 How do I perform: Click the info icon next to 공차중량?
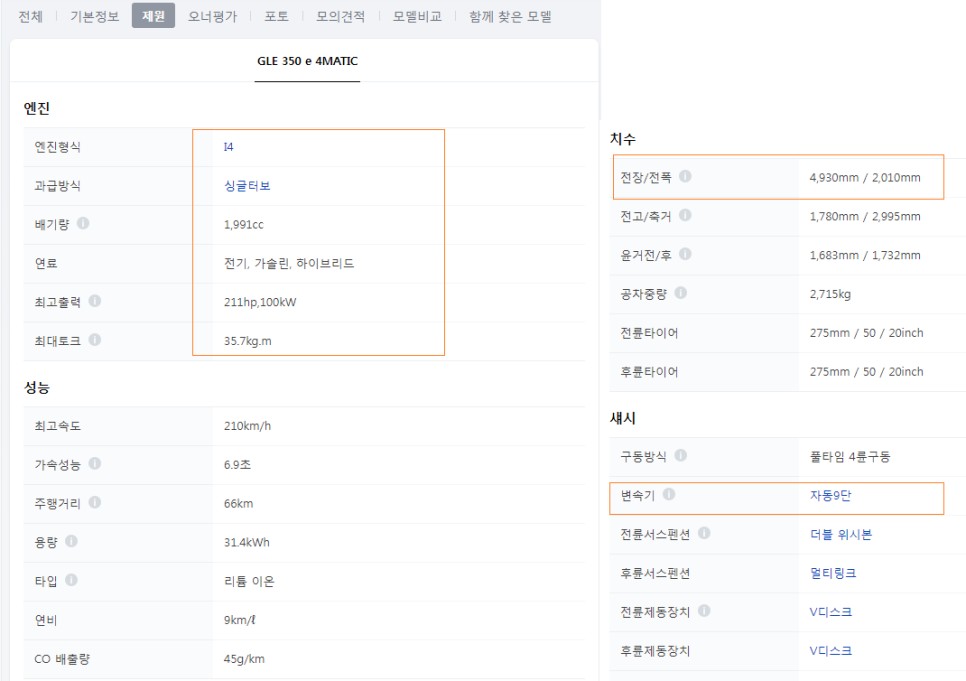[681, 293]
